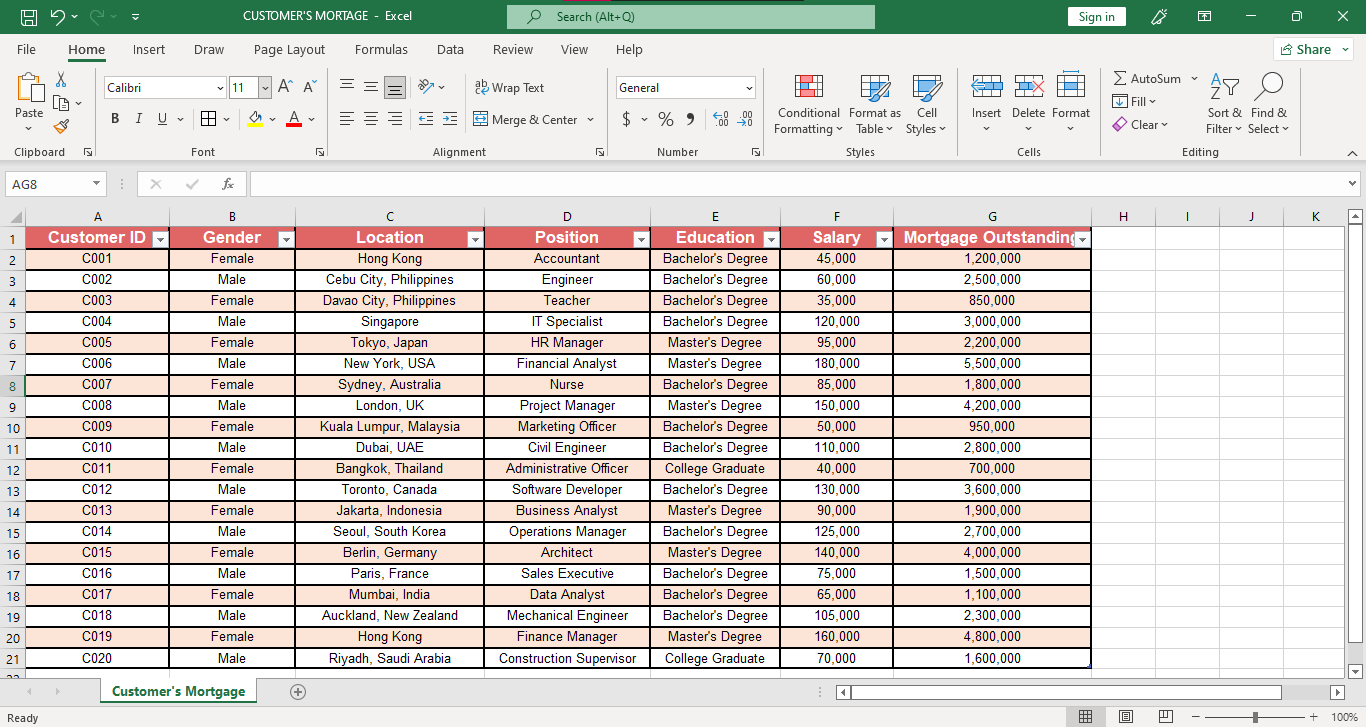Open the Salary column filter dropdown
Image resolution: width=1366 pixels, height=727 pixels.
pos(883,239)
